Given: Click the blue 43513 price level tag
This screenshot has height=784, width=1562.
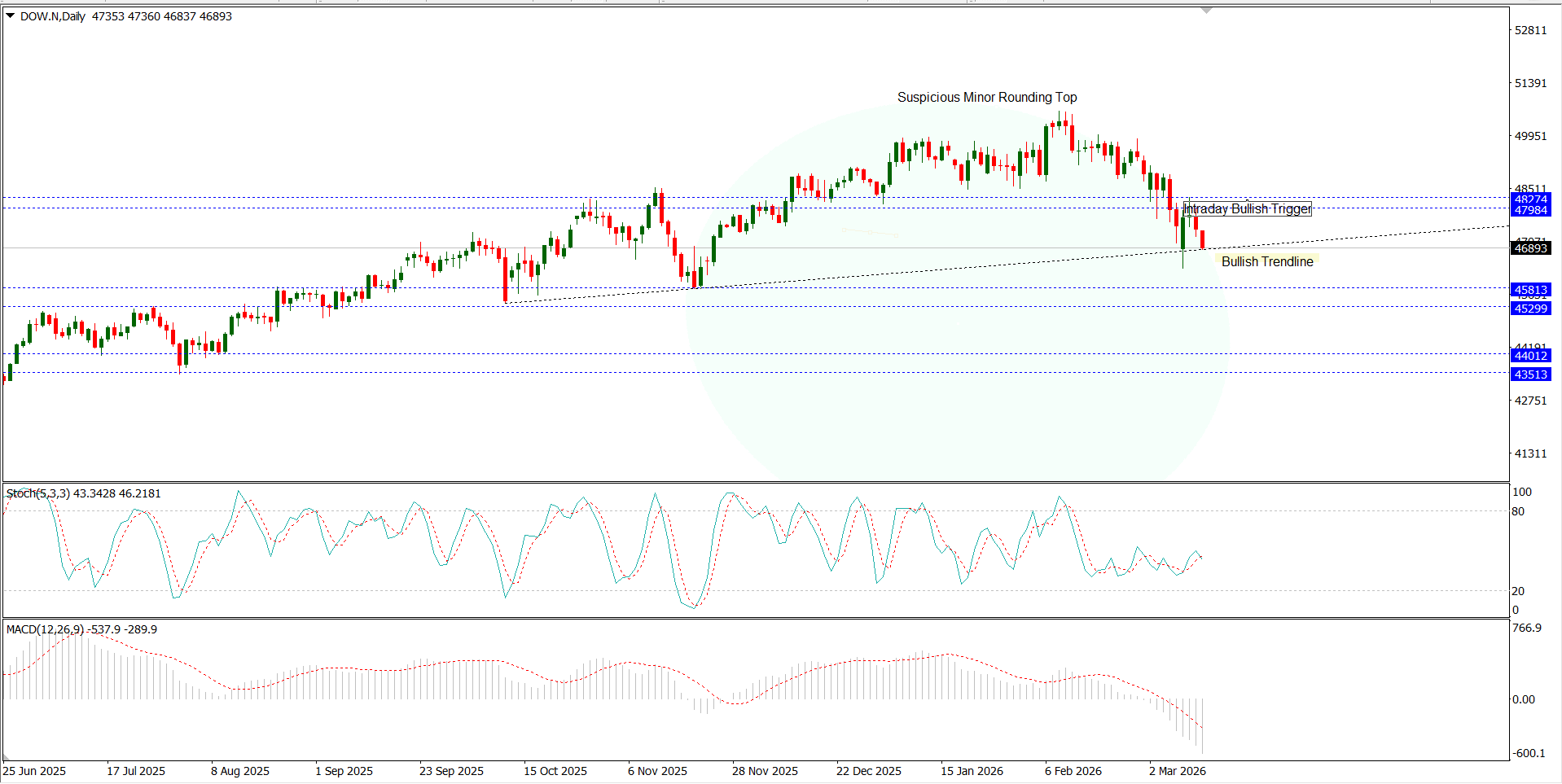Looking at the screenshot, I should (x=1530, y=374).
